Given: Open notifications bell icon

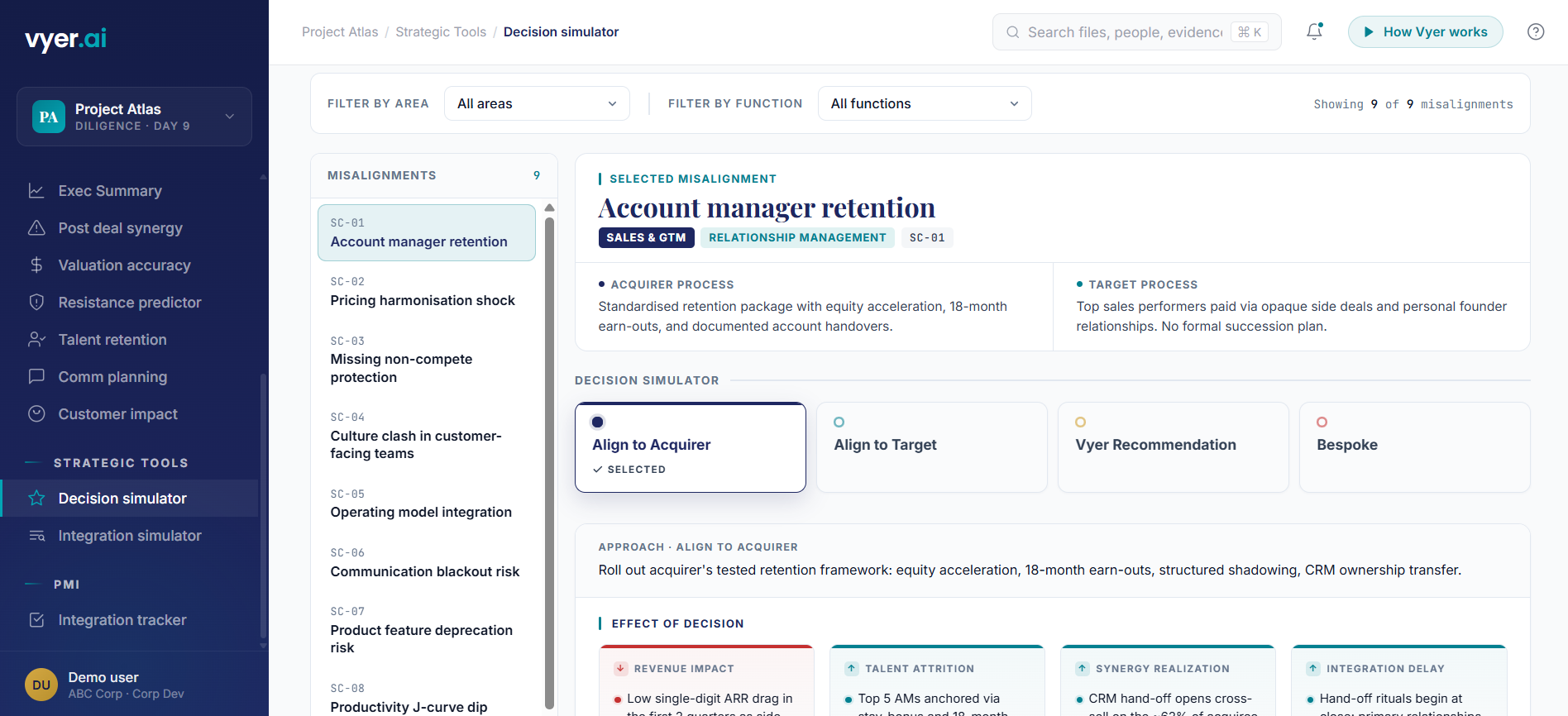Looking at the screenshot, I should point(1314,31).
